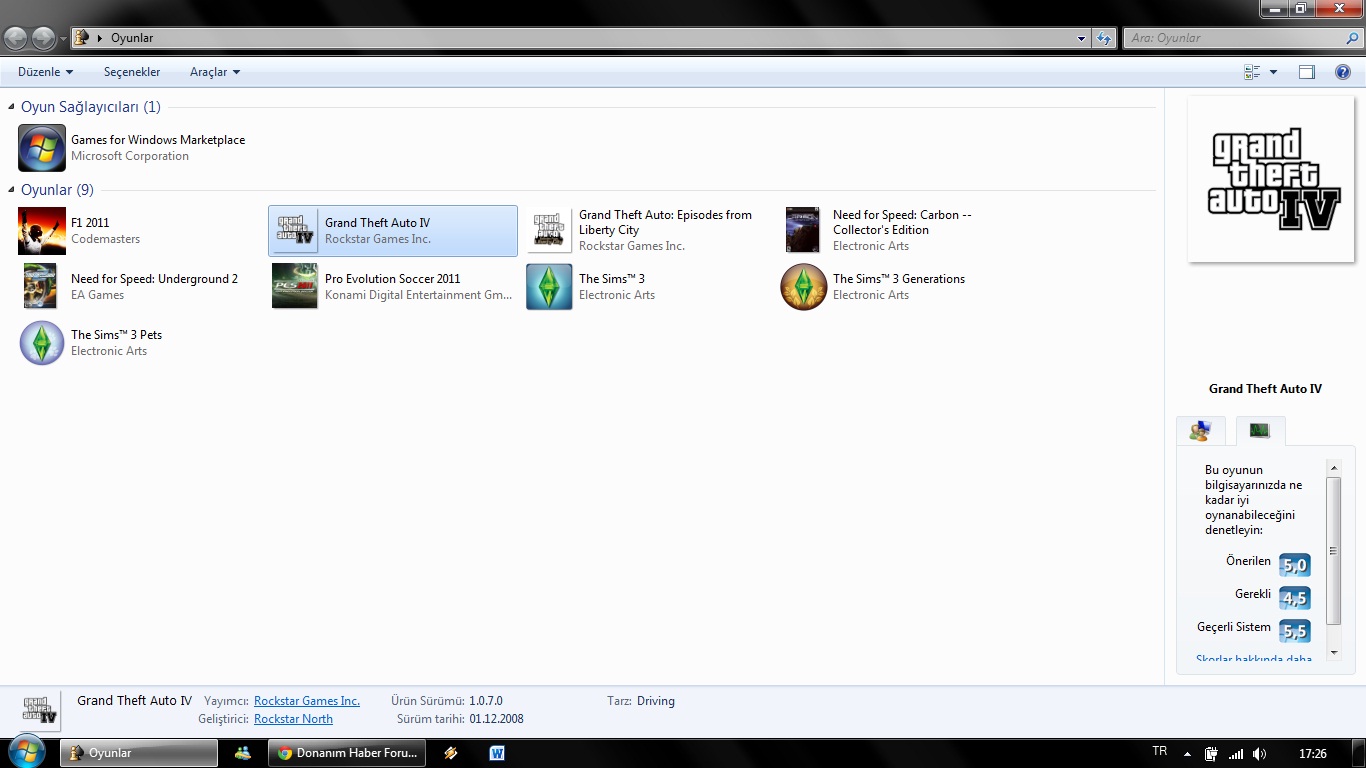1366x768 pixels.
Task: Select The Sims 3 Generations icon
Action: (x=804, y=287)
